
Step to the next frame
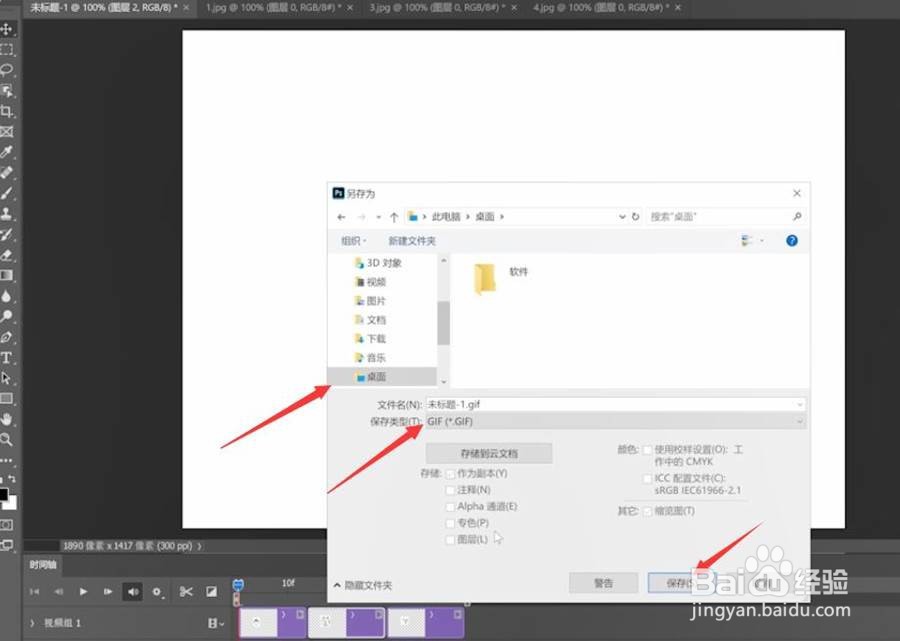pos(108,592)
